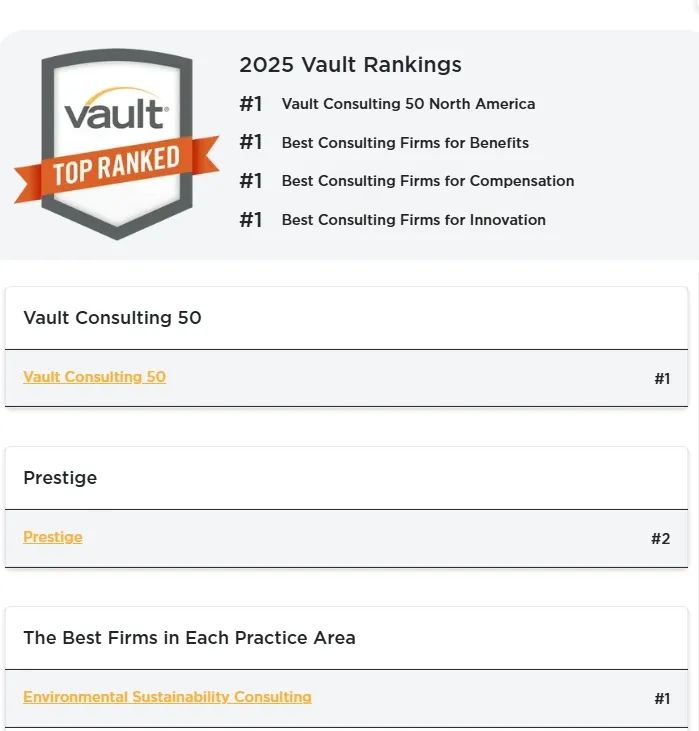Open the Environmental Sustainability Consulting link
Image resolution: width=699 pixels, height=731 pixels.
[167, 697]
